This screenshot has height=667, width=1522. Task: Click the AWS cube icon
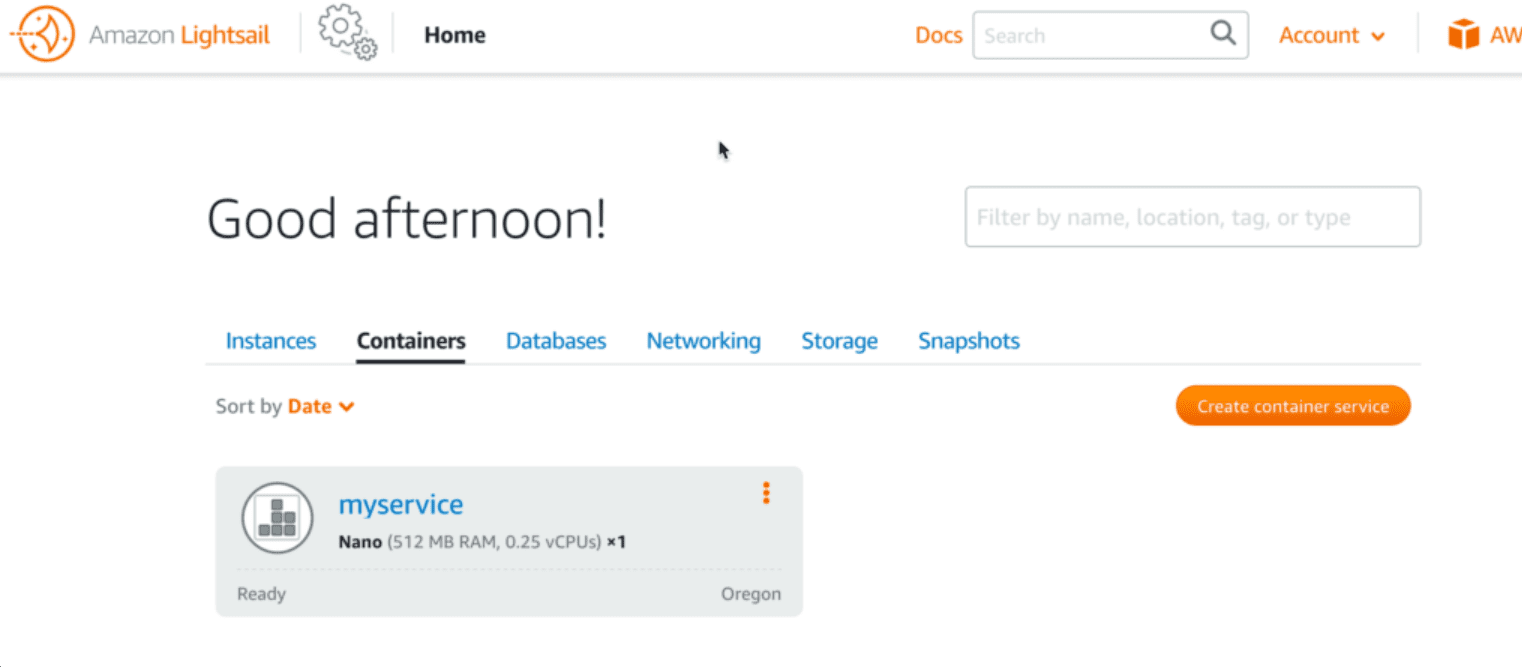click(1463, 36)
